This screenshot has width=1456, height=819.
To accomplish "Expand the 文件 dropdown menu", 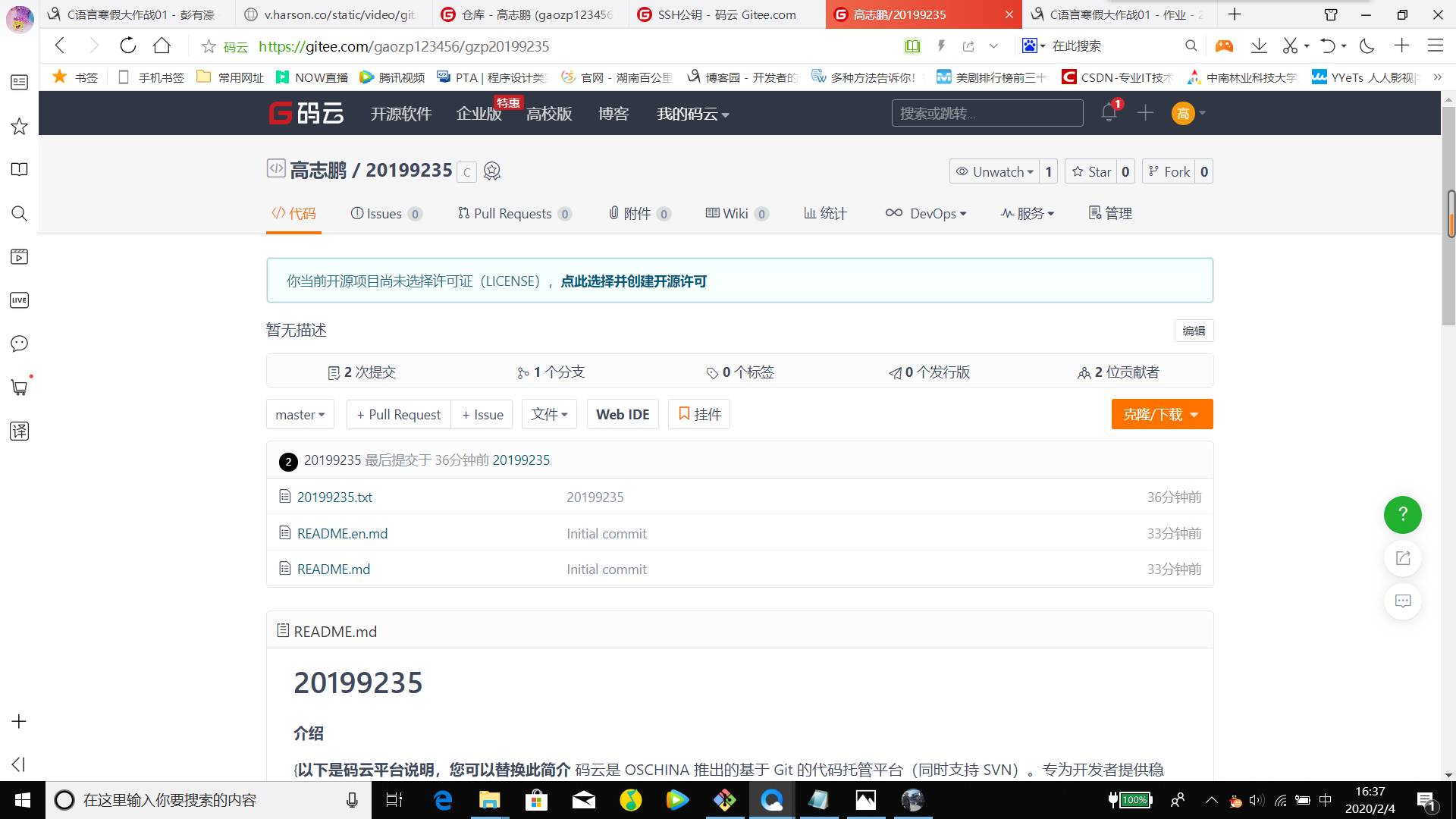I will point(549,415).
